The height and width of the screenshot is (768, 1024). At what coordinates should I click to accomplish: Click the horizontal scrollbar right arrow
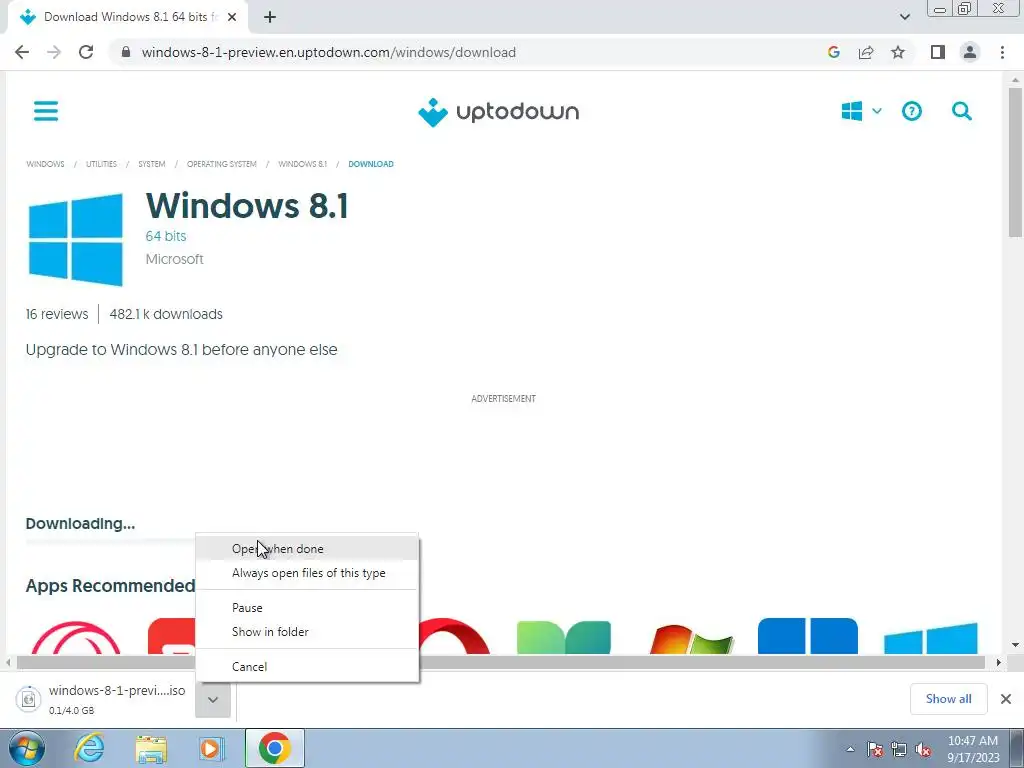pos(998,663)
